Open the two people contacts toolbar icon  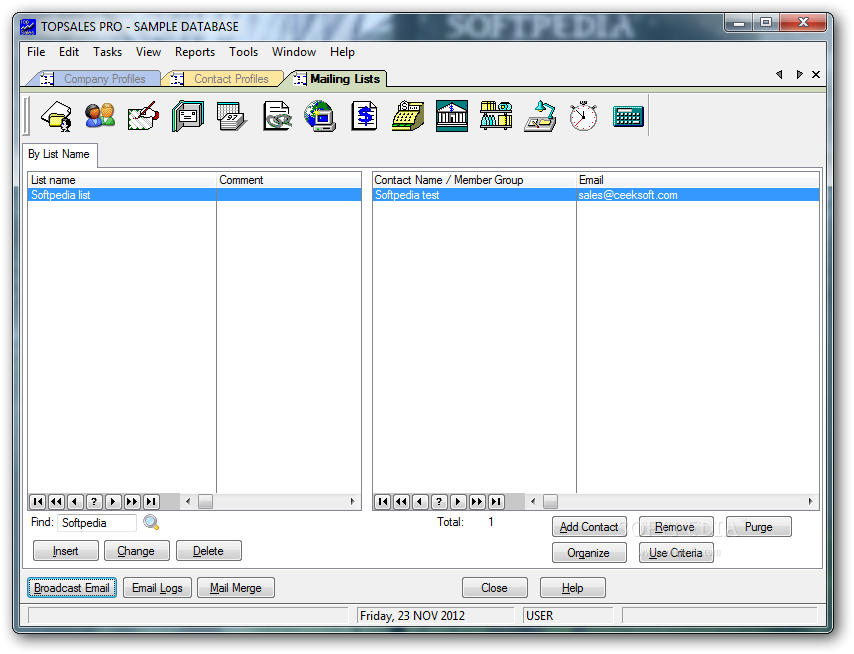coord(100,116)
